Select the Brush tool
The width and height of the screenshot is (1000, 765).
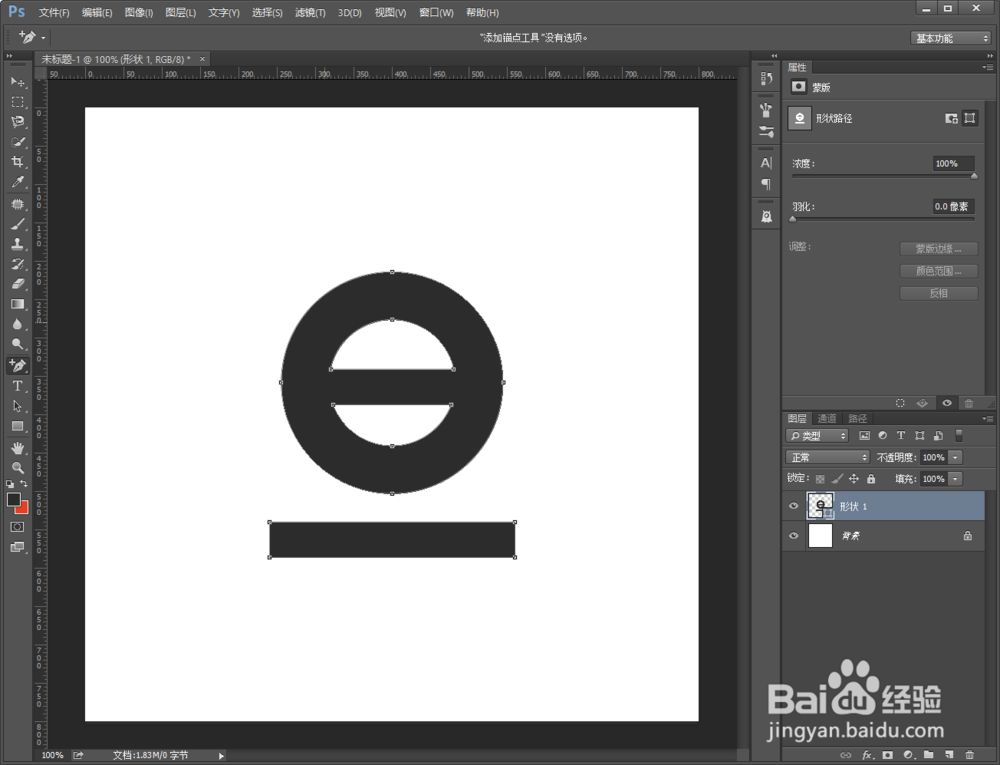tap(17, 224)
